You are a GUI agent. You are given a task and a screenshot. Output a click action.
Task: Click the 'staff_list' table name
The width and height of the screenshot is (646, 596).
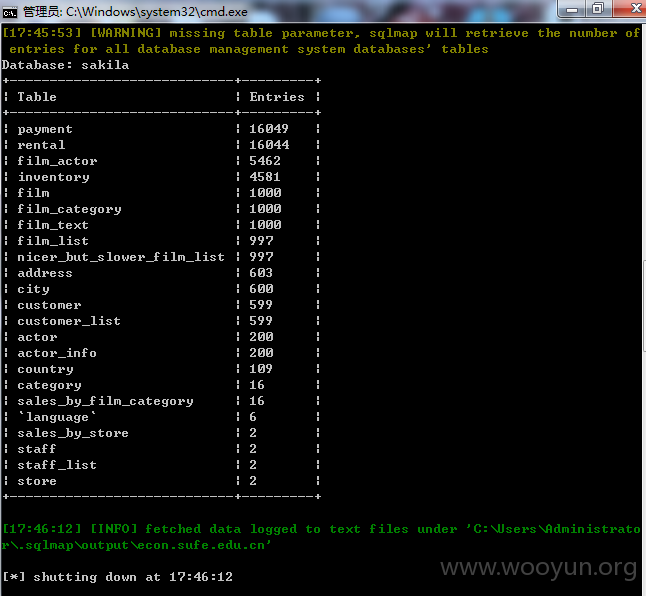tap(57, 465)
